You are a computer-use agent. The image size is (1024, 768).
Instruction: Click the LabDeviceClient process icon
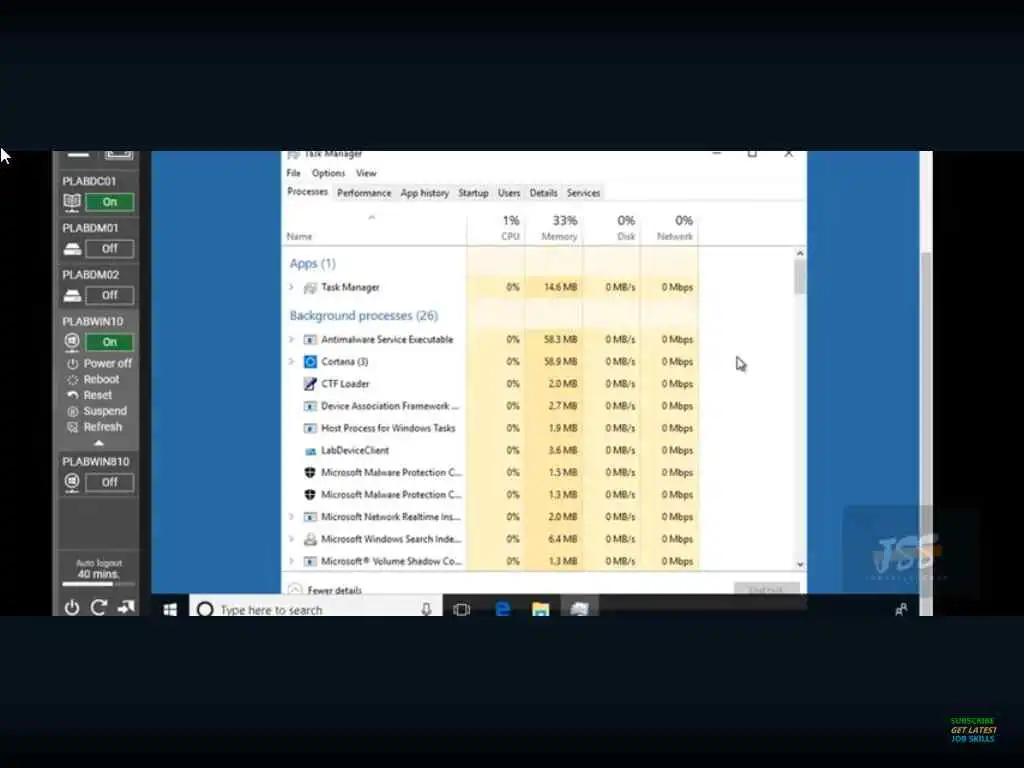point(310,451)
